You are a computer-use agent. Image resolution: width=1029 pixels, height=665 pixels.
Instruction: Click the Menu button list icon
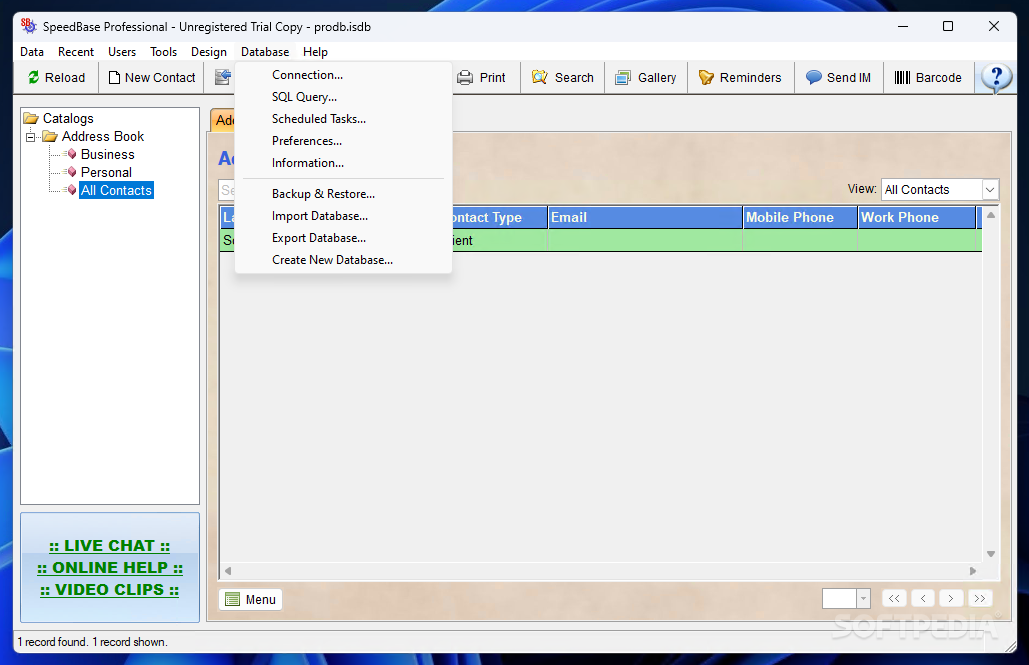[232, 599]
